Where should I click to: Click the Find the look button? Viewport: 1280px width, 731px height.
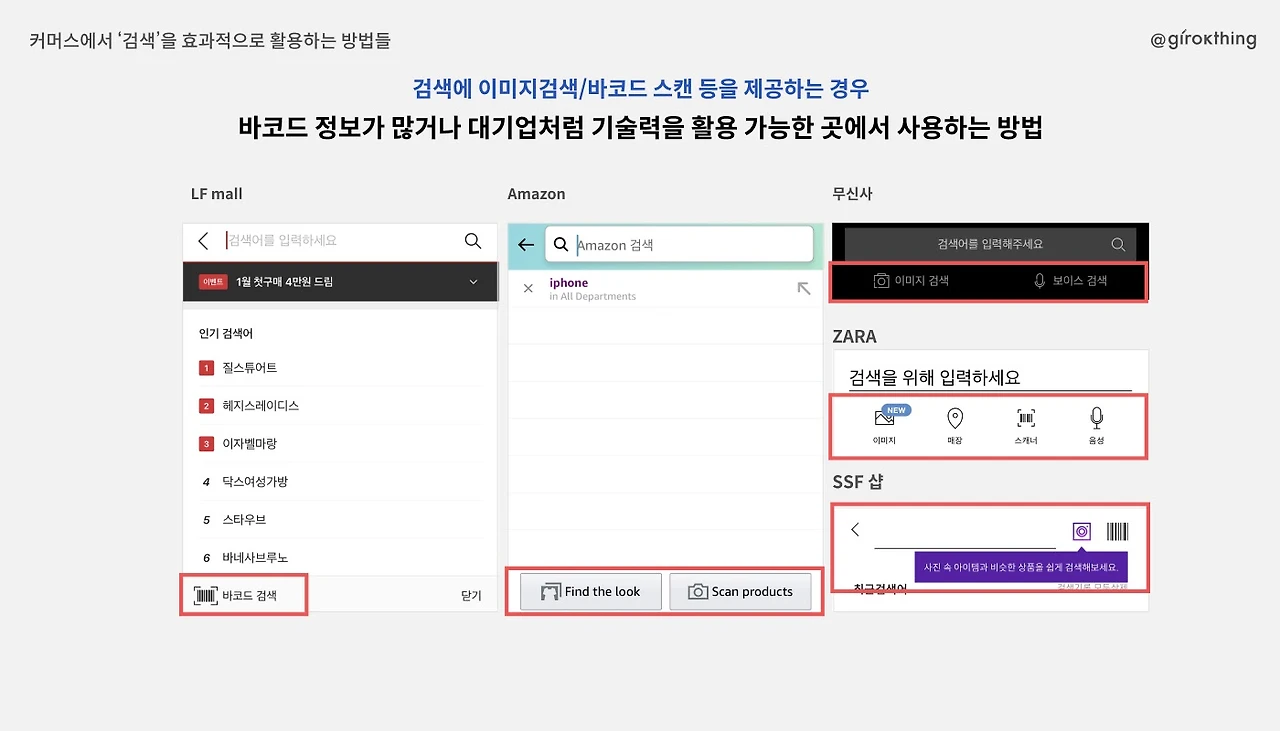coord(591,592)
